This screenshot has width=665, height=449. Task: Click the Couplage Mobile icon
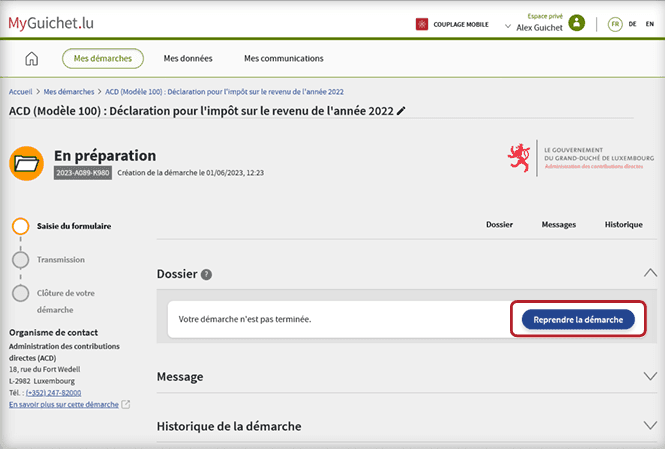click(423, 23)
